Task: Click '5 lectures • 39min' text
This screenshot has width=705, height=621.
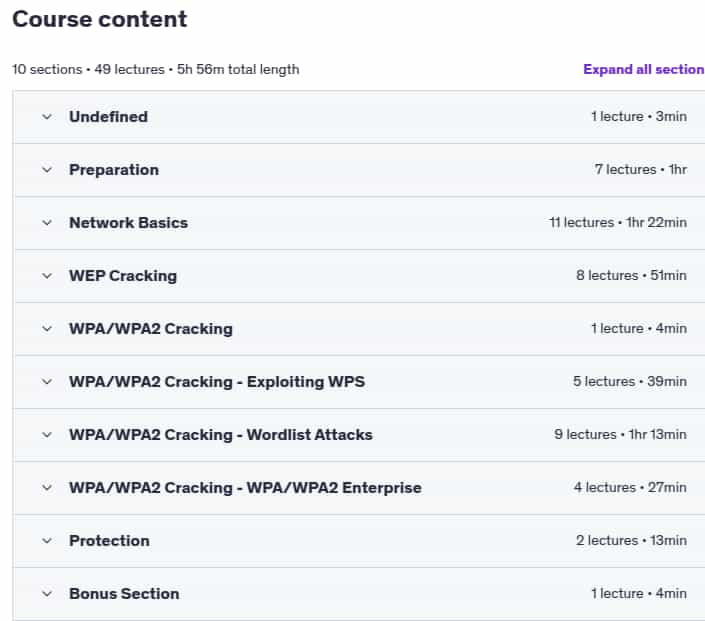Action: [x=630, y=382]
